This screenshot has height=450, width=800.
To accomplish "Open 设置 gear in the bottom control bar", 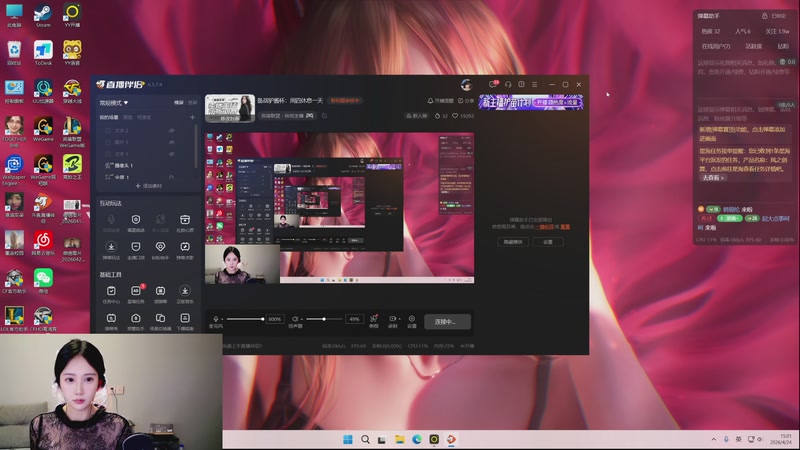I will 412,319.
